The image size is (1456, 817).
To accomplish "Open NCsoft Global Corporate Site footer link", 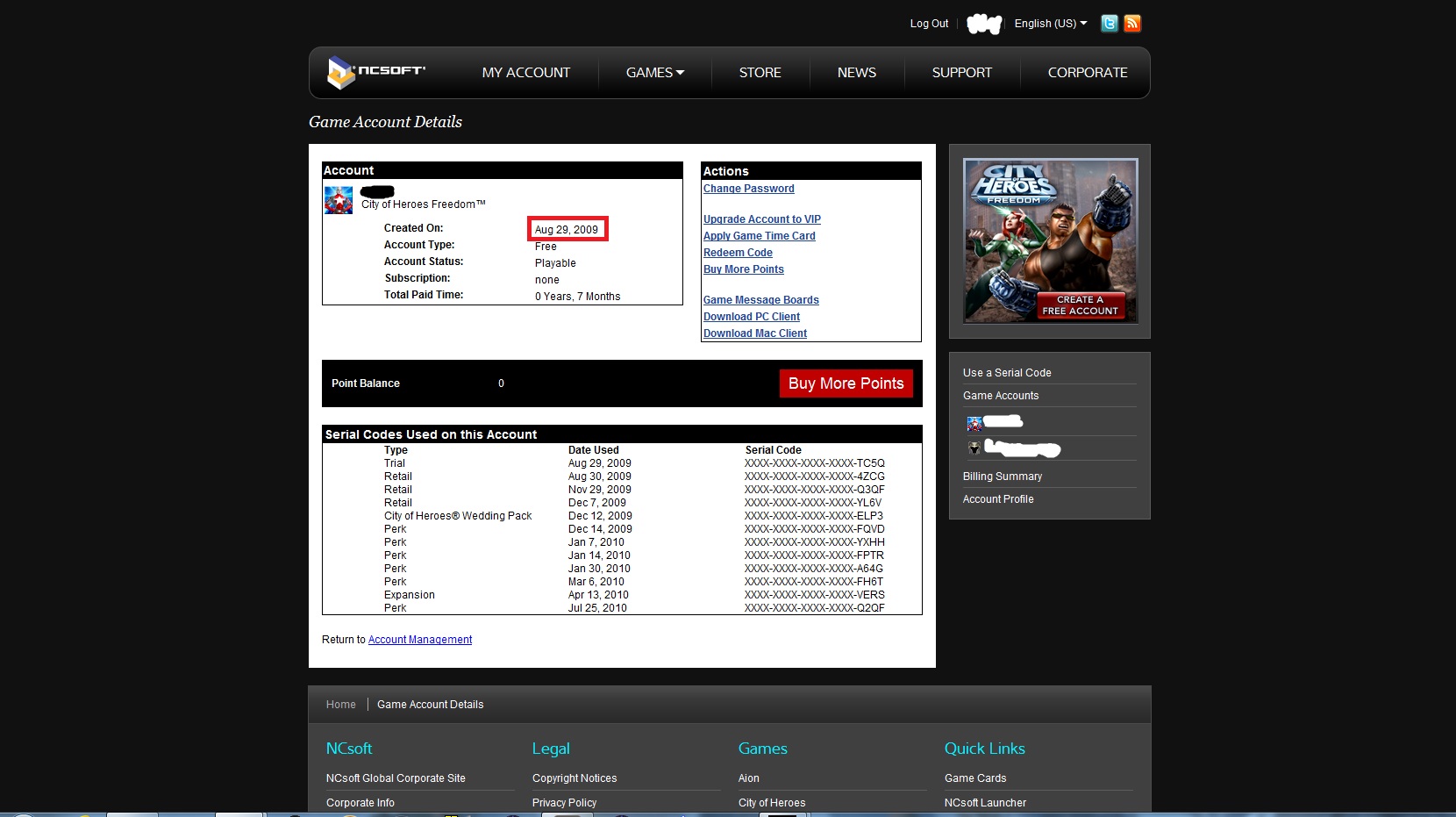I will (396, 778).
